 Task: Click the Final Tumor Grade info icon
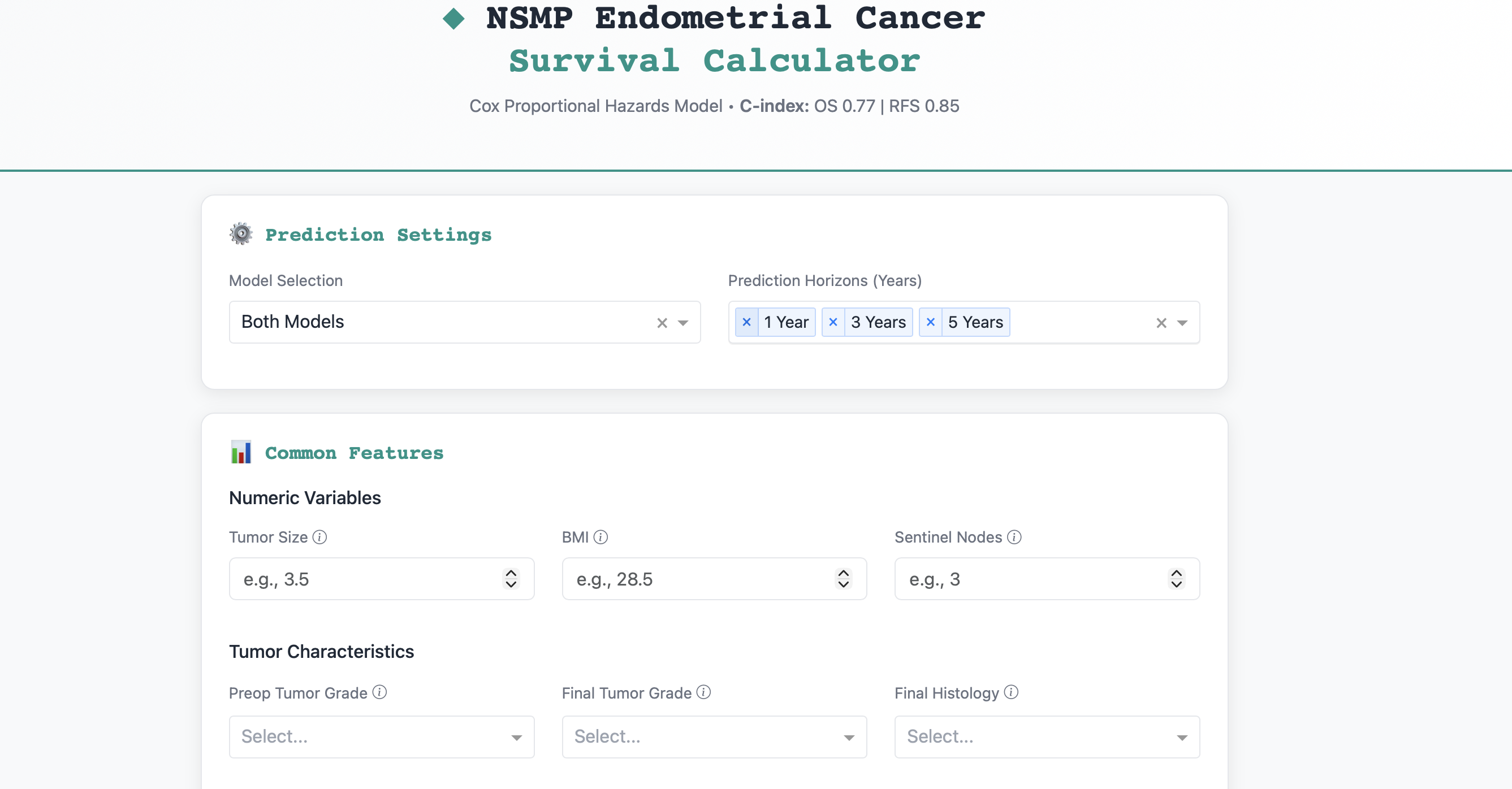[x=704, y=692]
